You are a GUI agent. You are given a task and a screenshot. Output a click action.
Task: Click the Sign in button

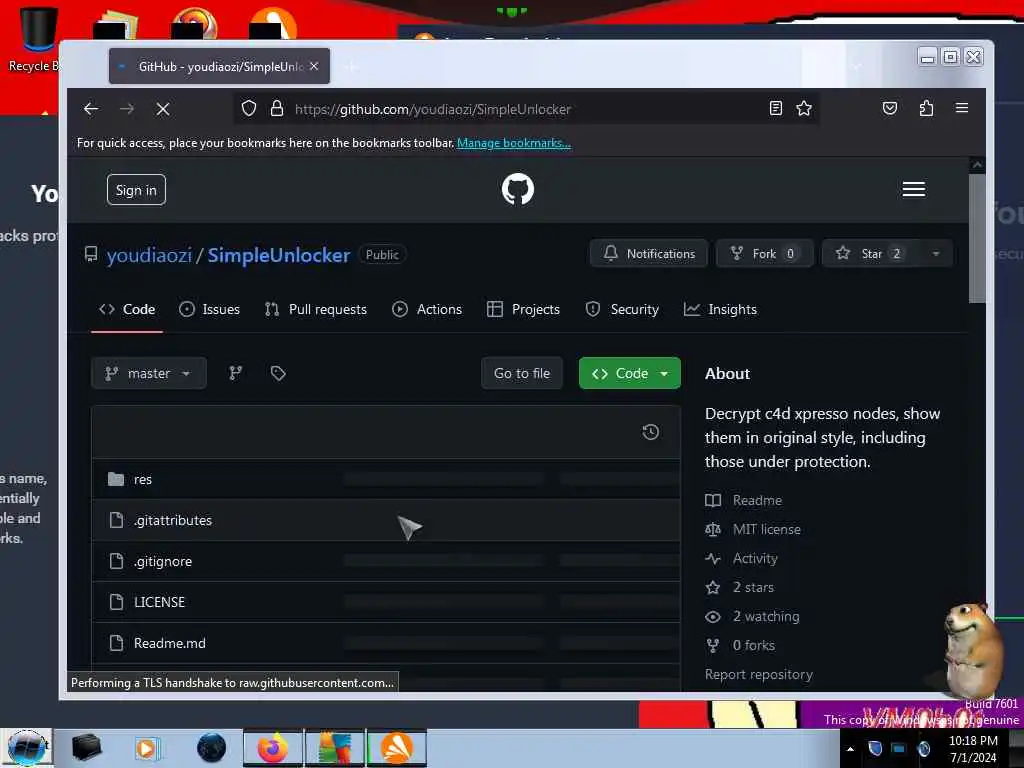click(136, 190)
